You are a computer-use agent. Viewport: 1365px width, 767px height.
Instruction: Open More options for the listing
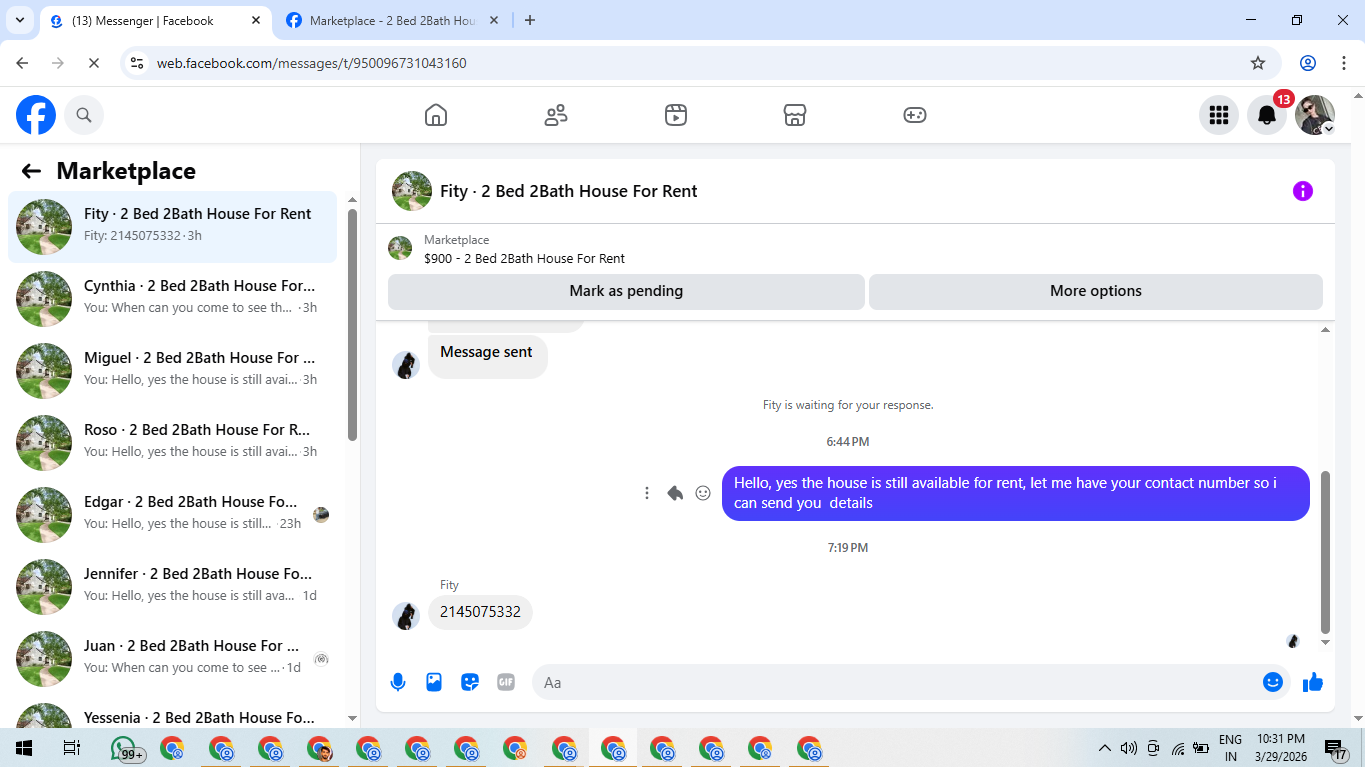[x=1096, y=291]
